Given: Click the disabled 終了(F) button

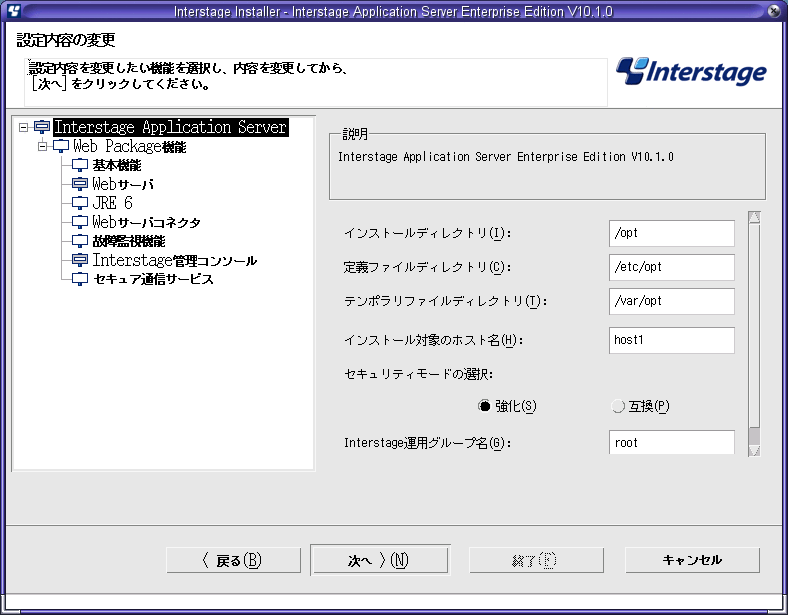Looking at the screenshot, I should [536, 560].
